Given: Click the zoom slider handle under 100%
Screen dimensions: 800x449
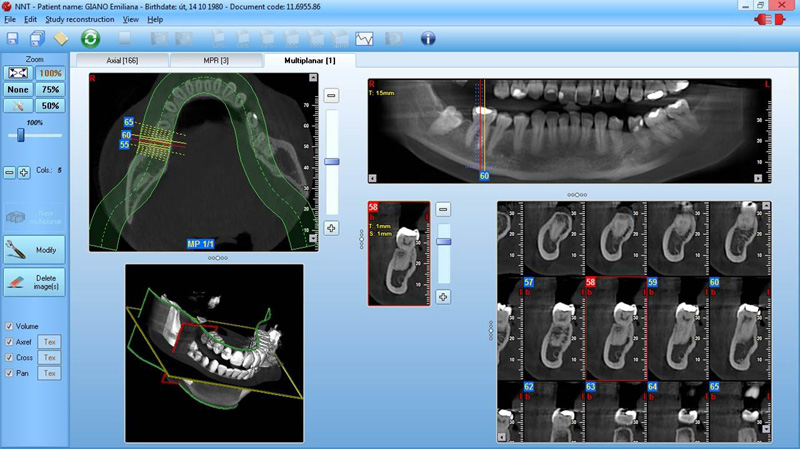Looking at the screenshot, I should [x=20, y=134].
